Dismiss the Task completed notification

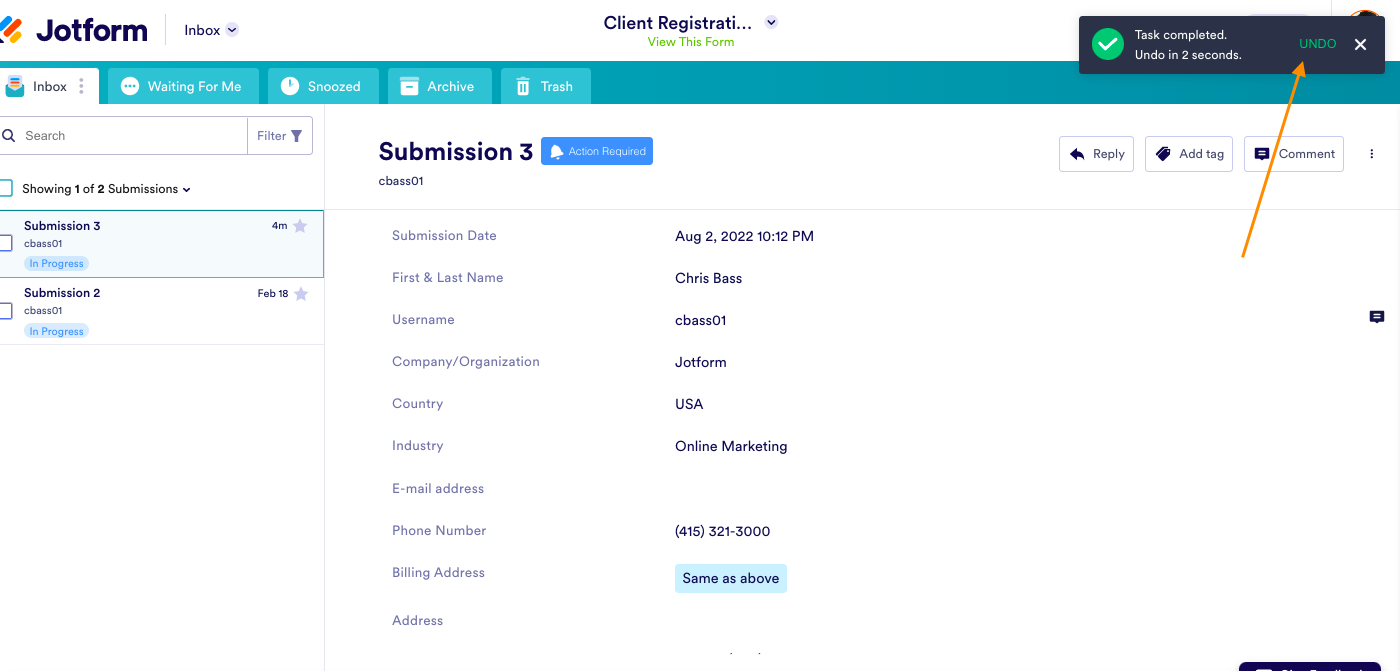pos(1360,45)
